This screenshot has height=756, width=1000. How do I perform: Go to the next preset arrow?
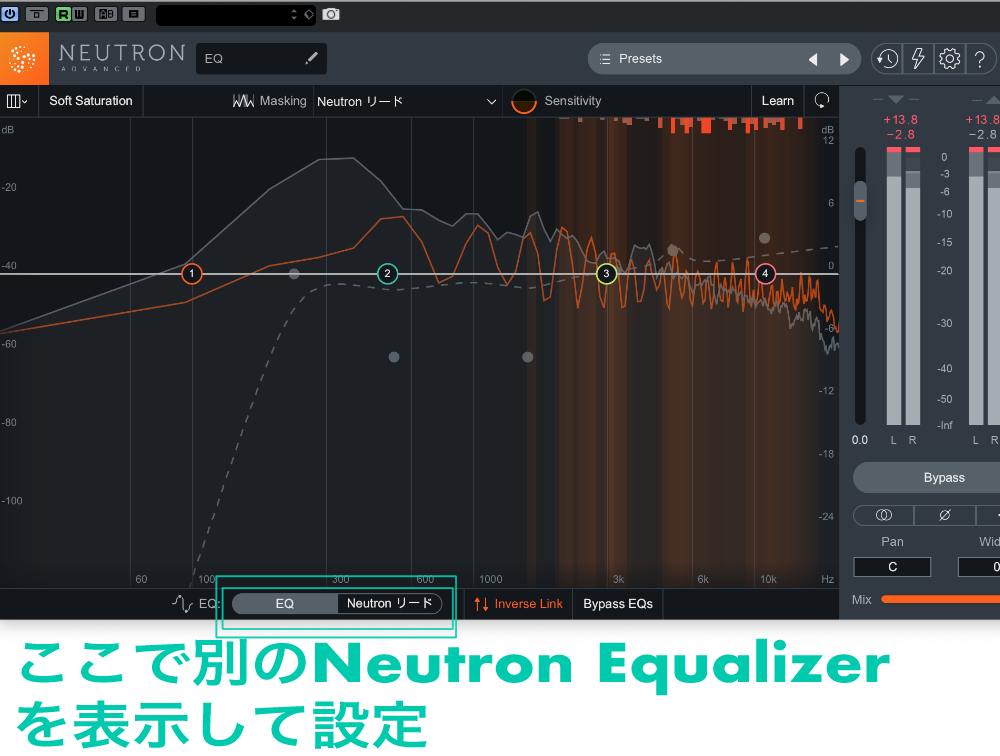coord(844,59)
